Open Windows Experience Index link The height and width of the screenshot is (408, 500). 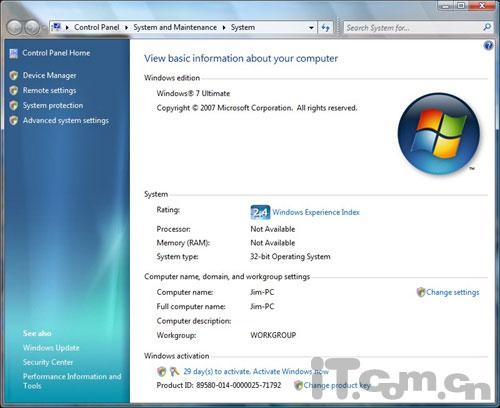[x=316, y=212]
